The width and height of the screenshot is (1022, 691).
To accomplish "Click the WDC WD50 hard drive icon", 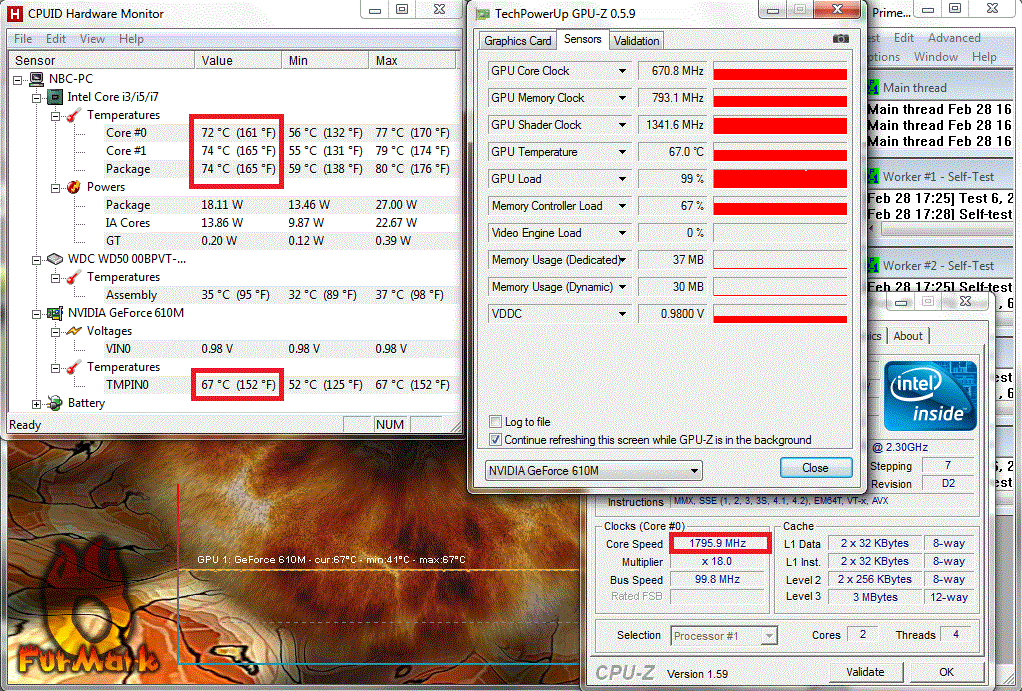I will (55, 259).
